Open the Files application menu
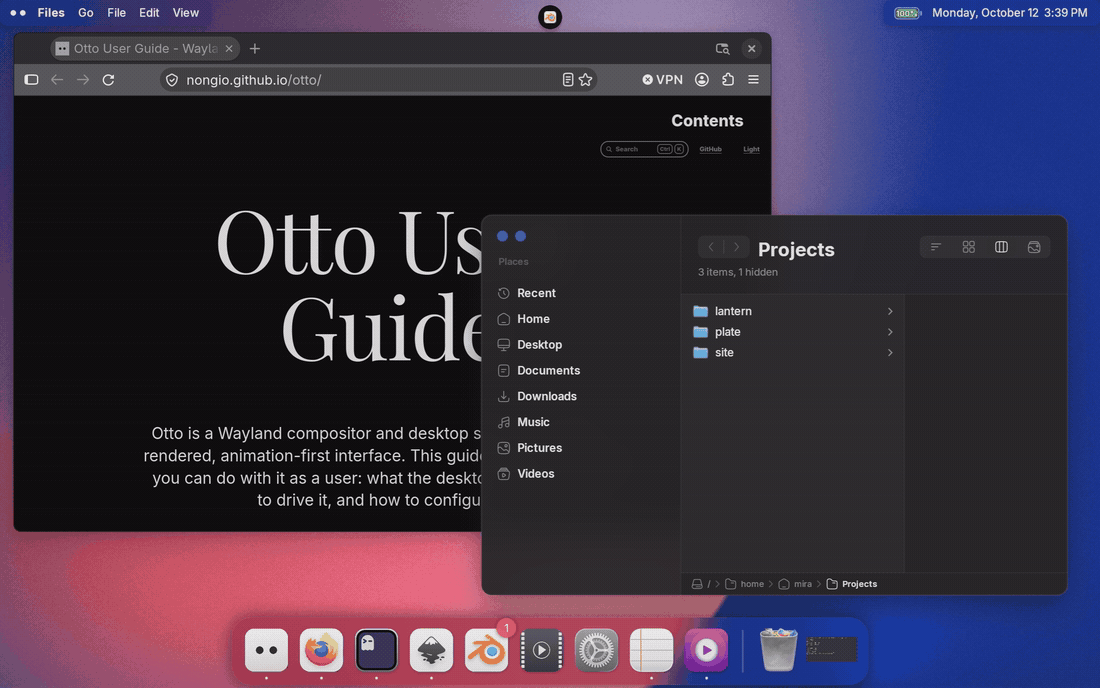The image size is (1100, 688). pos(51,13)
